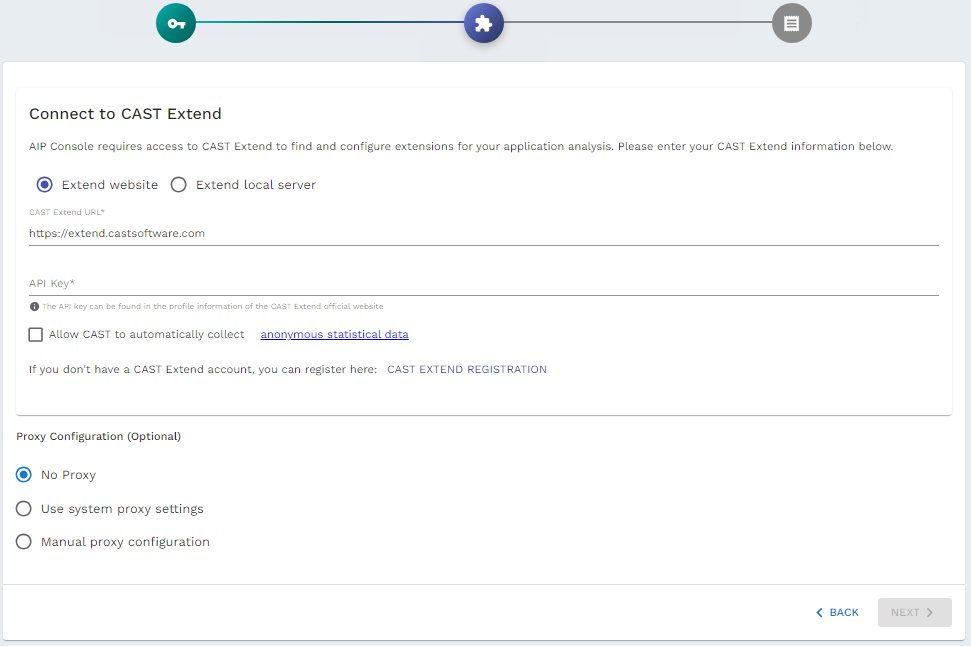Open the key license step in the stepper

176,22
